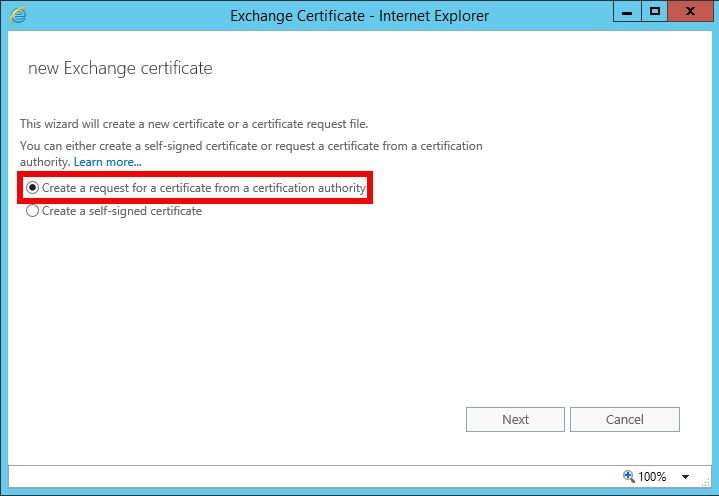Click the 100% zoom level text
719x496 pixels.
click(x=652, y=477)
